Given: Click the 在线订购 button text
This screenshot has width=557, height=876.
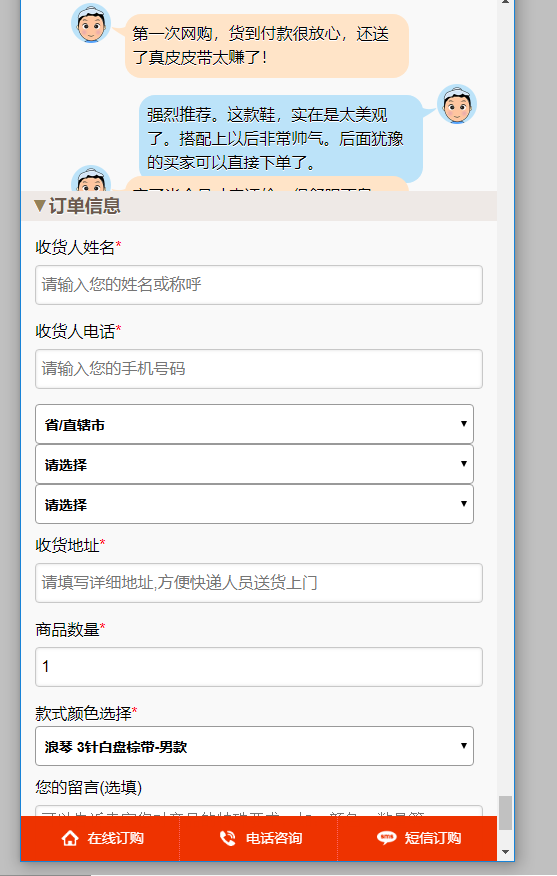Looking at the screenshot, I should (x=116, y=838).
